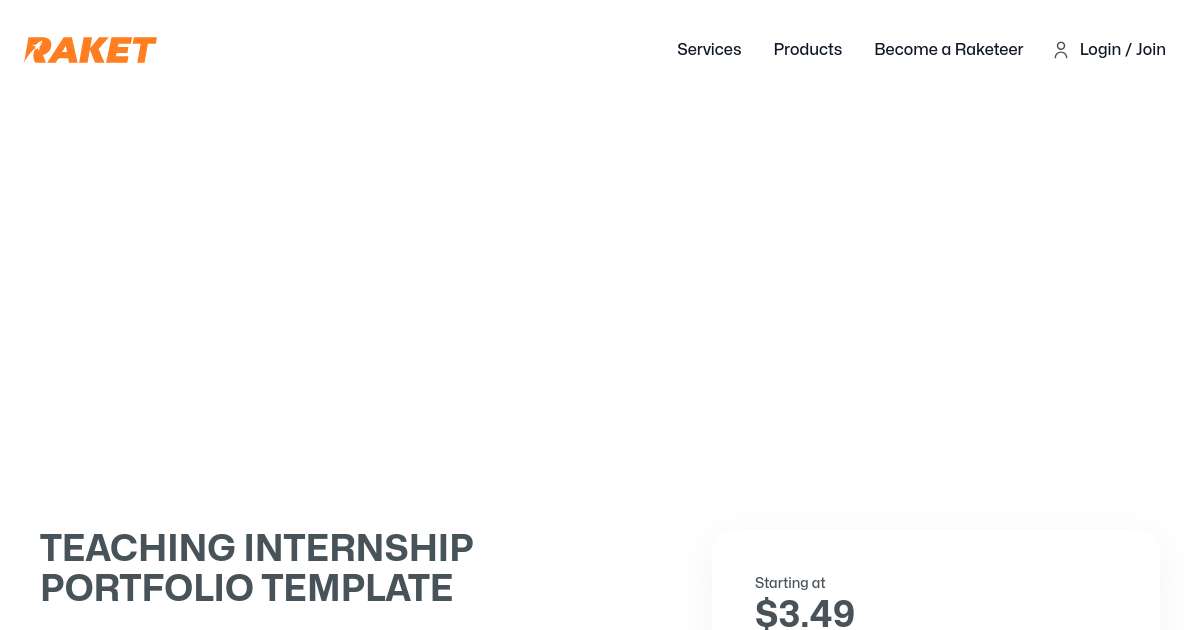Screen dimensions: 1200x630
Task: Select the Teaching Internship Portfolio Template heading
Action: click(x=256, y=568)
